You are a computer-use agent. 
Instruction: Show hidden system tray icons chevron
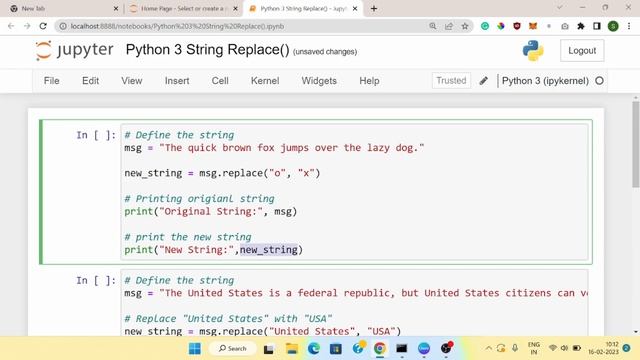tap(488, 348)
